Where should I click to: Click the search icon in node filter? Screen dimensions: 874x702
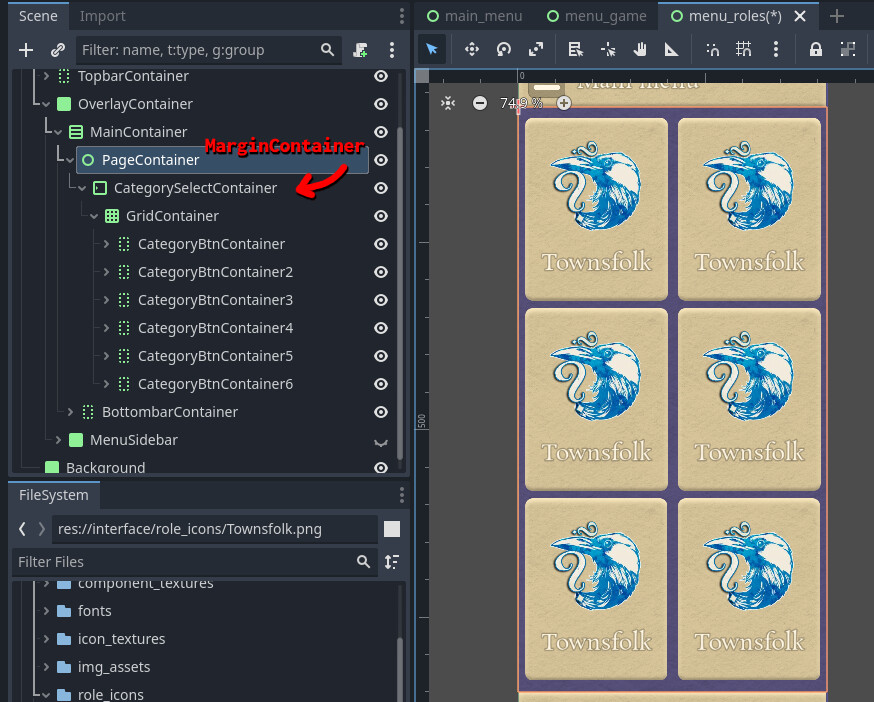(x=328, y=50)
